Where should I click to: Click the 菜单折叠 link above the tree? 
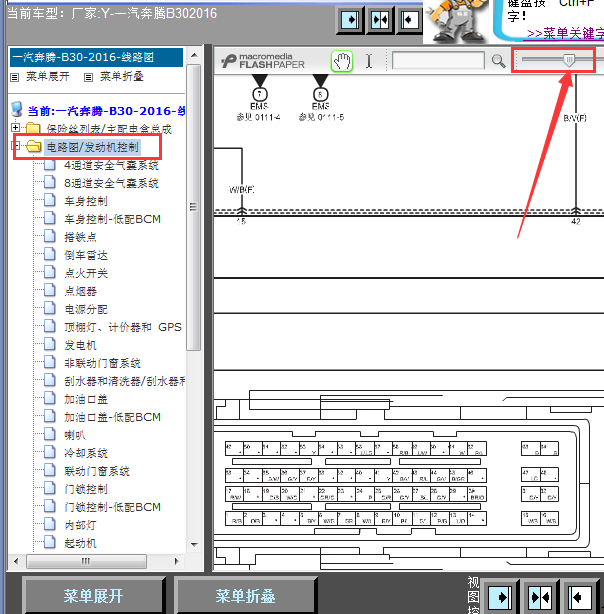(121, 77)
